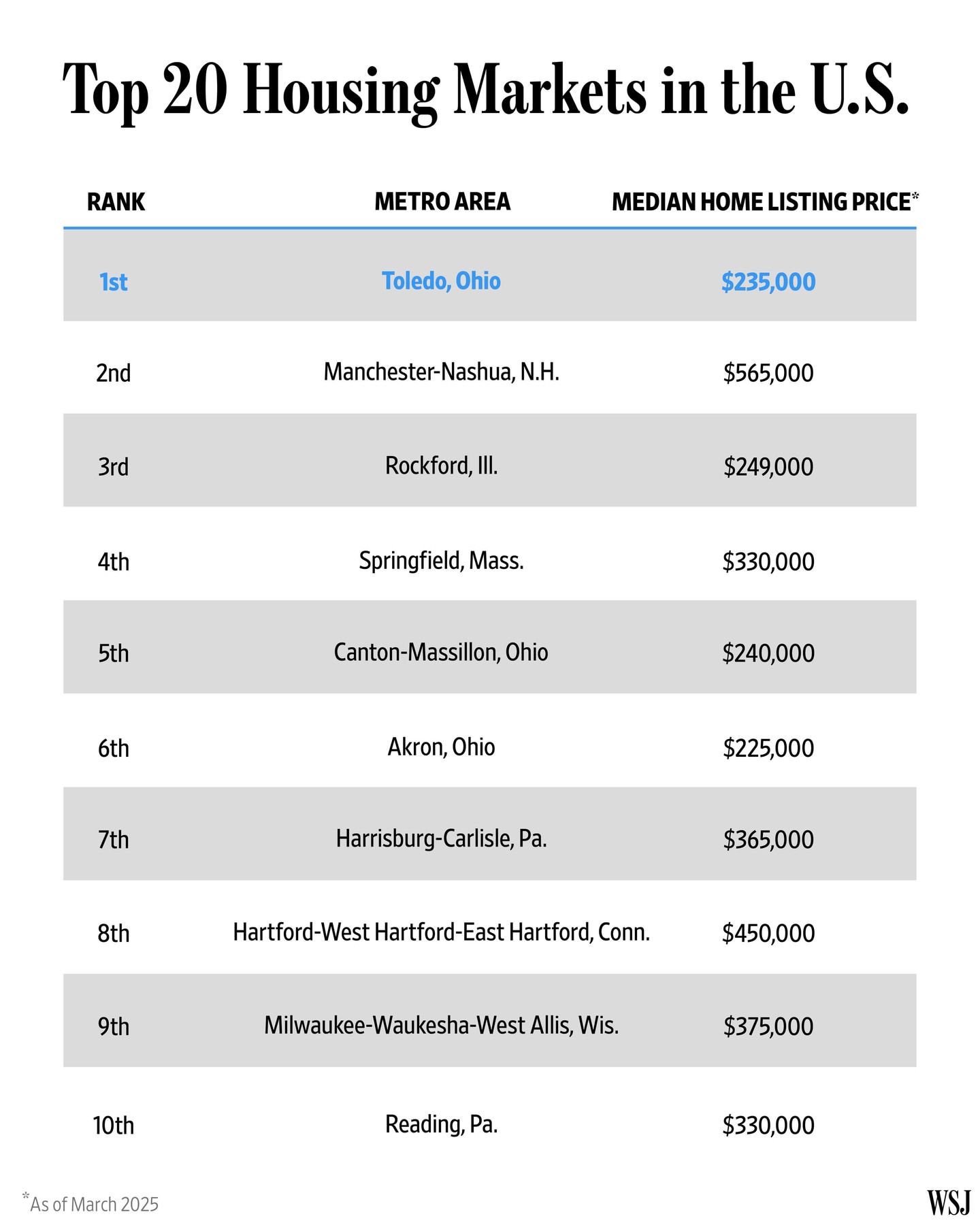
Task: Select Harrisburg-Carlisle, Pa. text
Action: click(x=441, y=839)
